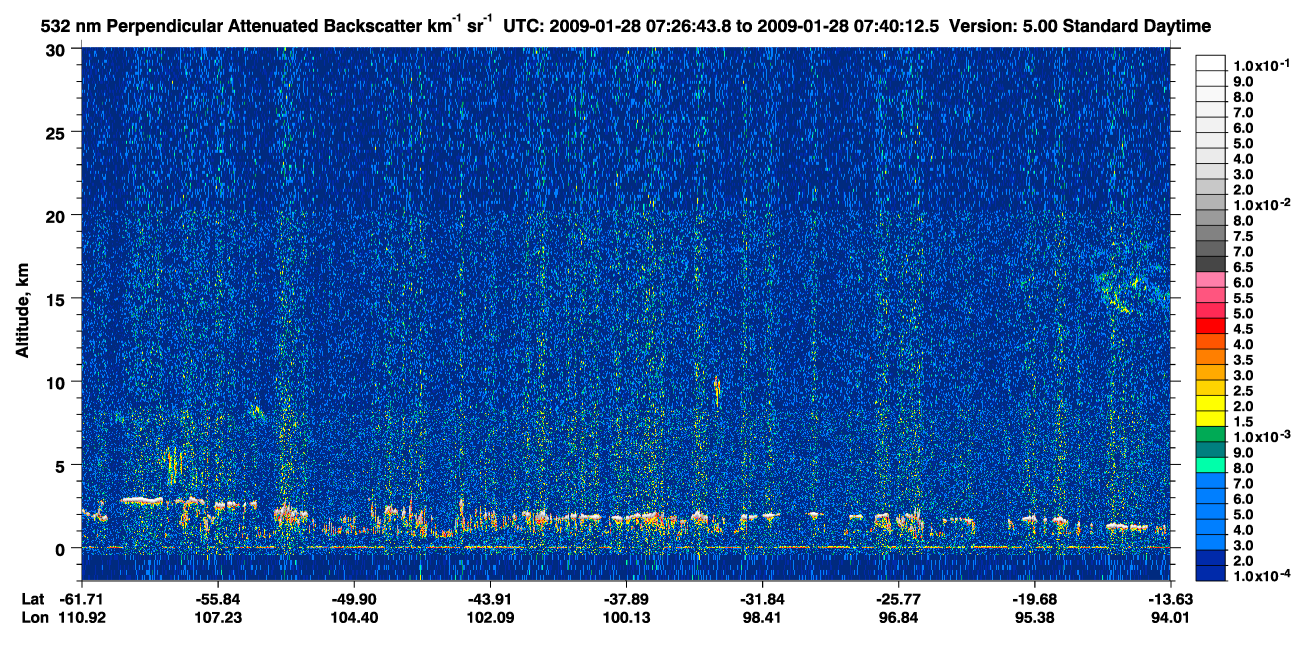Screen dimensions: 1300x667
Task: Click the color bar label '2.5'
Action: (1243, 390)
